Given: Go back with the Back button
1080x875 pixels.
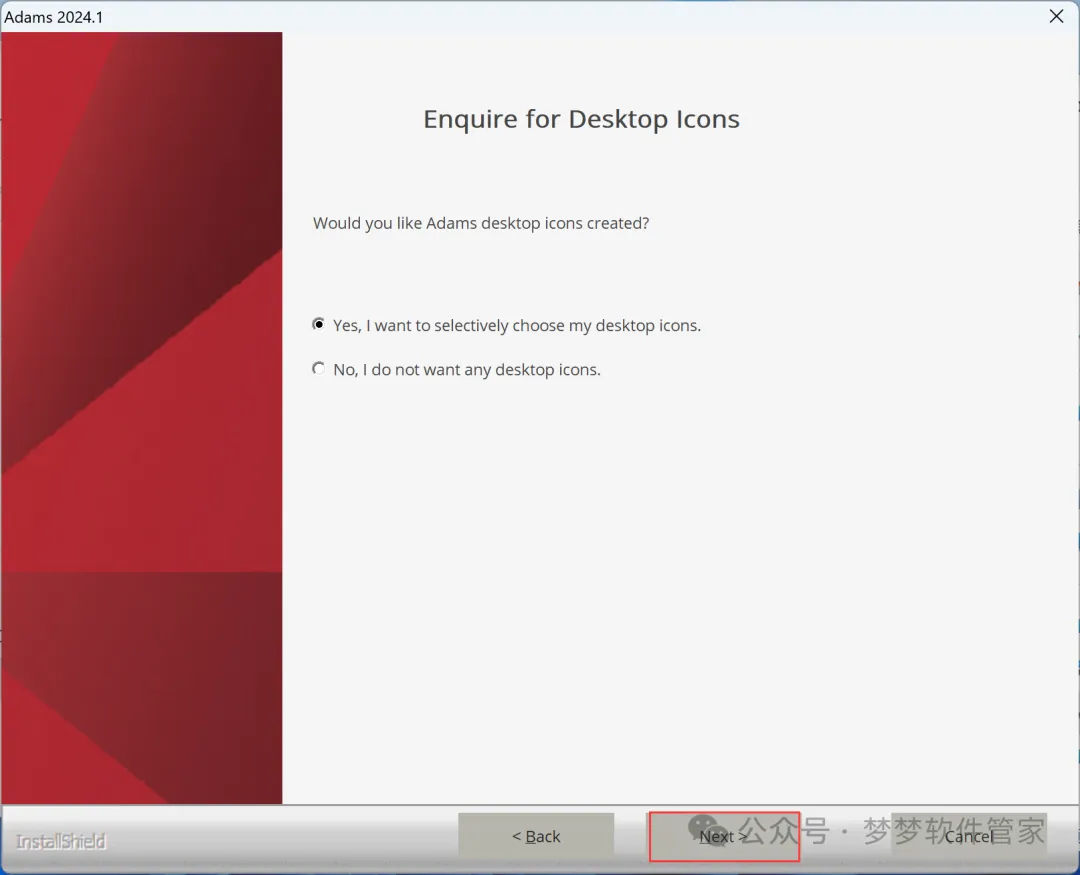Looking at the screenshot, I should point(536,836).
